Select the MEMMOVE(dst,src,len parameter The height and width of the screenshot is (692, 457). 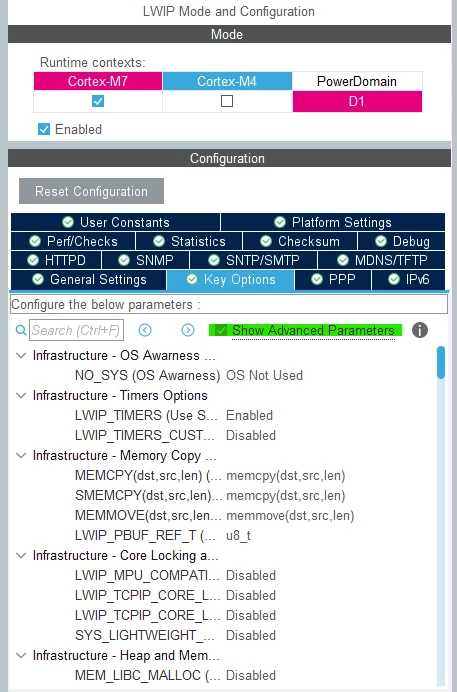(148, 515)
